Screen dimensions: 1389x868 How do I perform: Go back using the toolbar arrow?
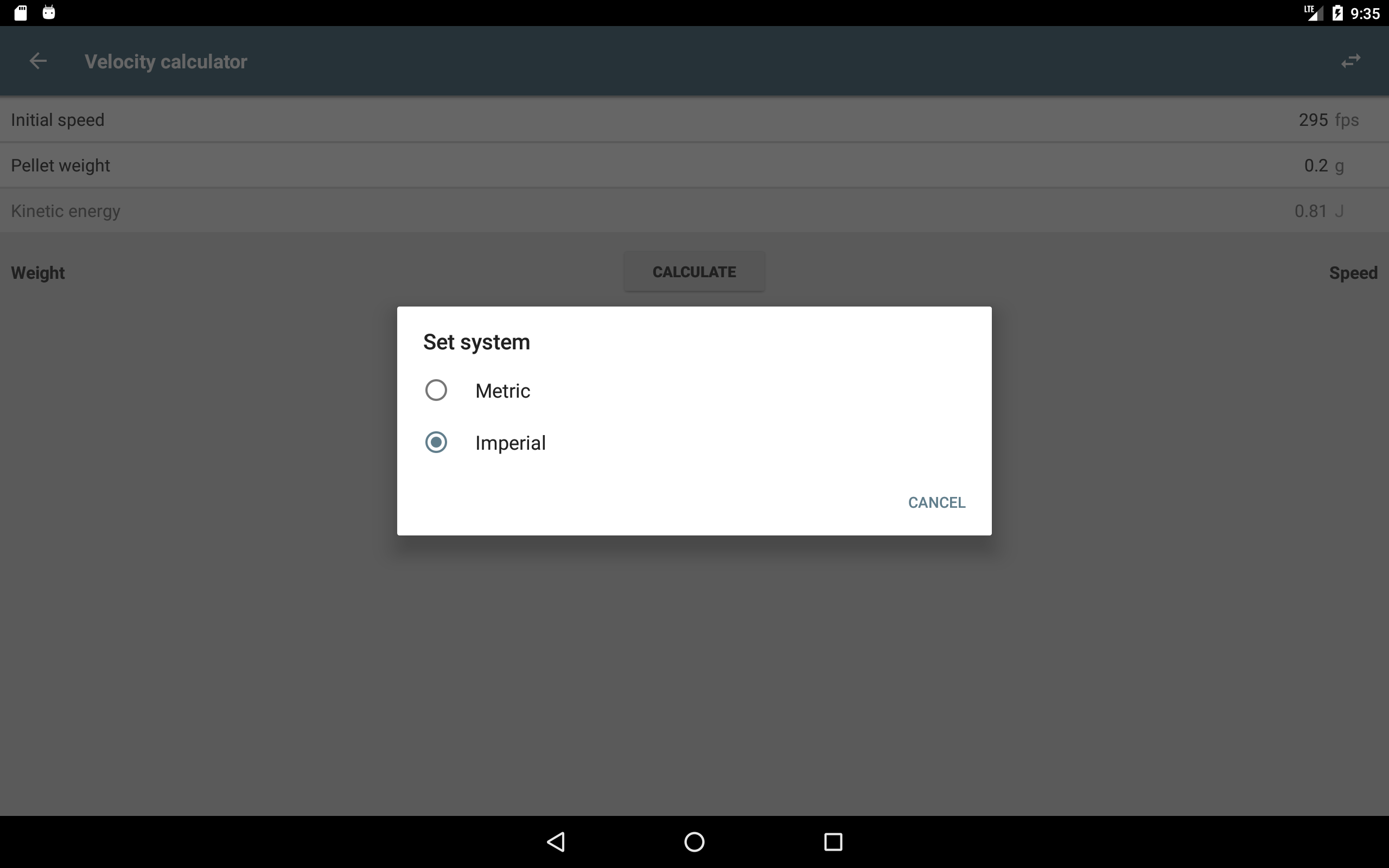coord(38,61)
